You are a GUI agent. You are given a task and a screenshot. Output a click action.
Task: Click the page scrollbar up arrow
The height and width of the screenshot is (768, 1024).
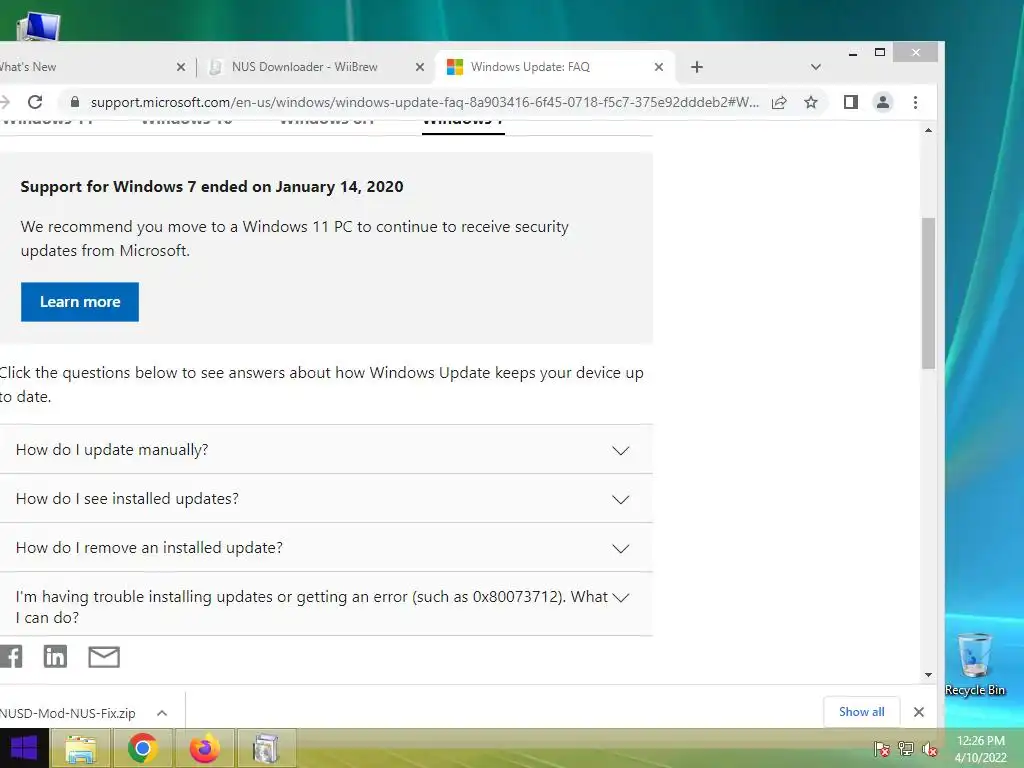pos(928,131)
